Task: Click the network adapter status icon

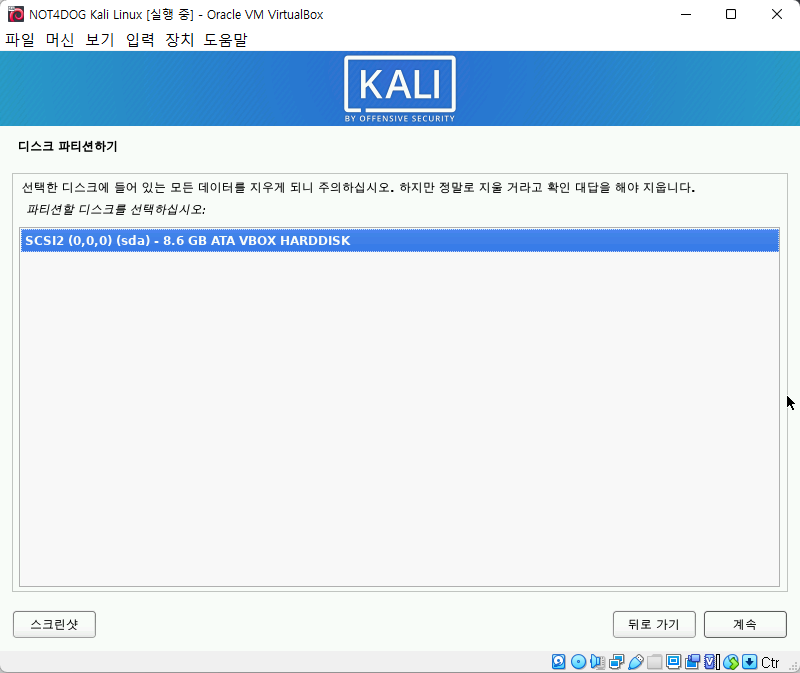Action: click(x=616, y=662)
